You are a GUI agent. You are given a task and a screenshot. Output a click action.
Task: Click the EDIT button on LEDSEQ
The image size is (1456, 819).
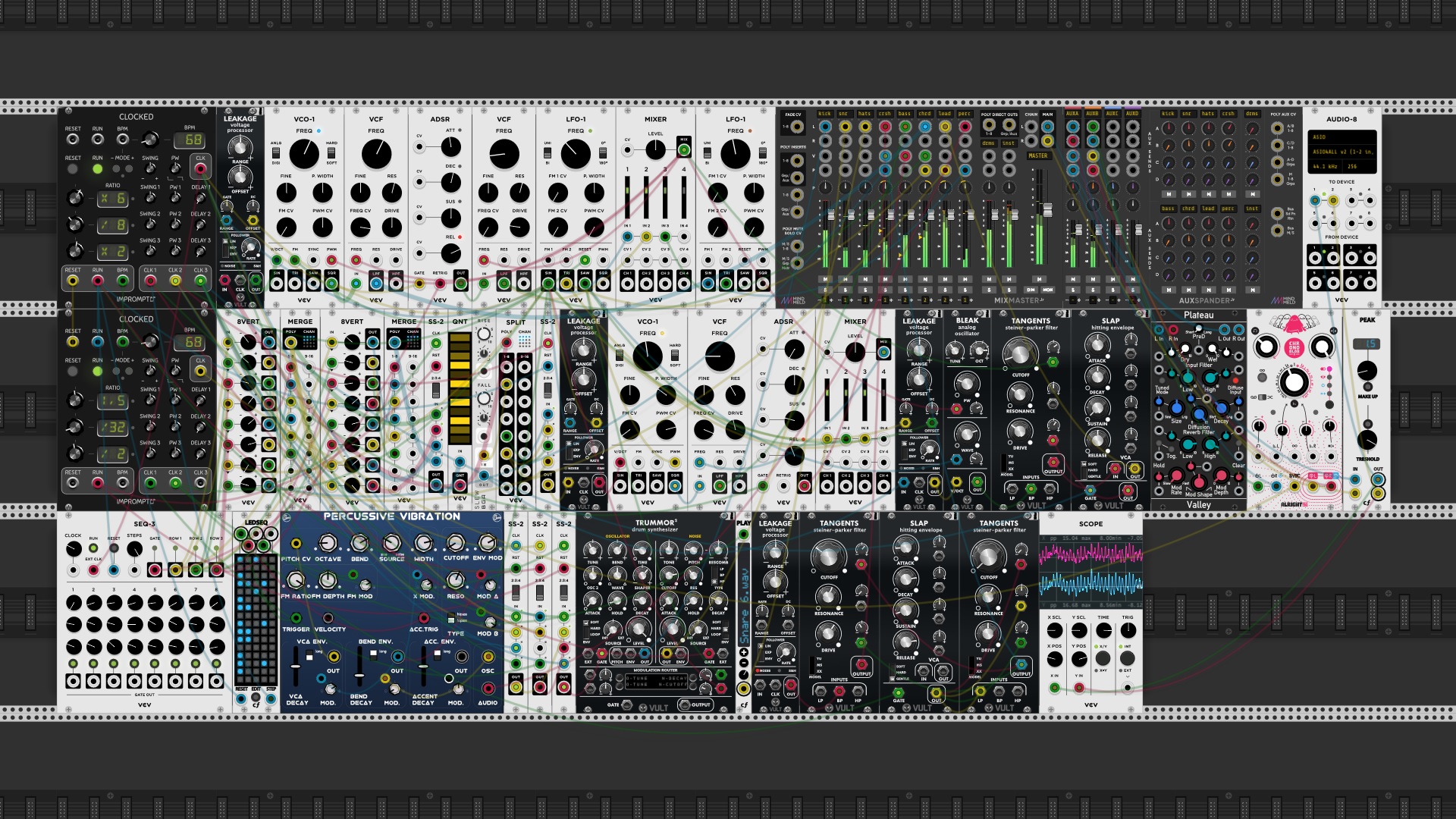tap(256, 697)
